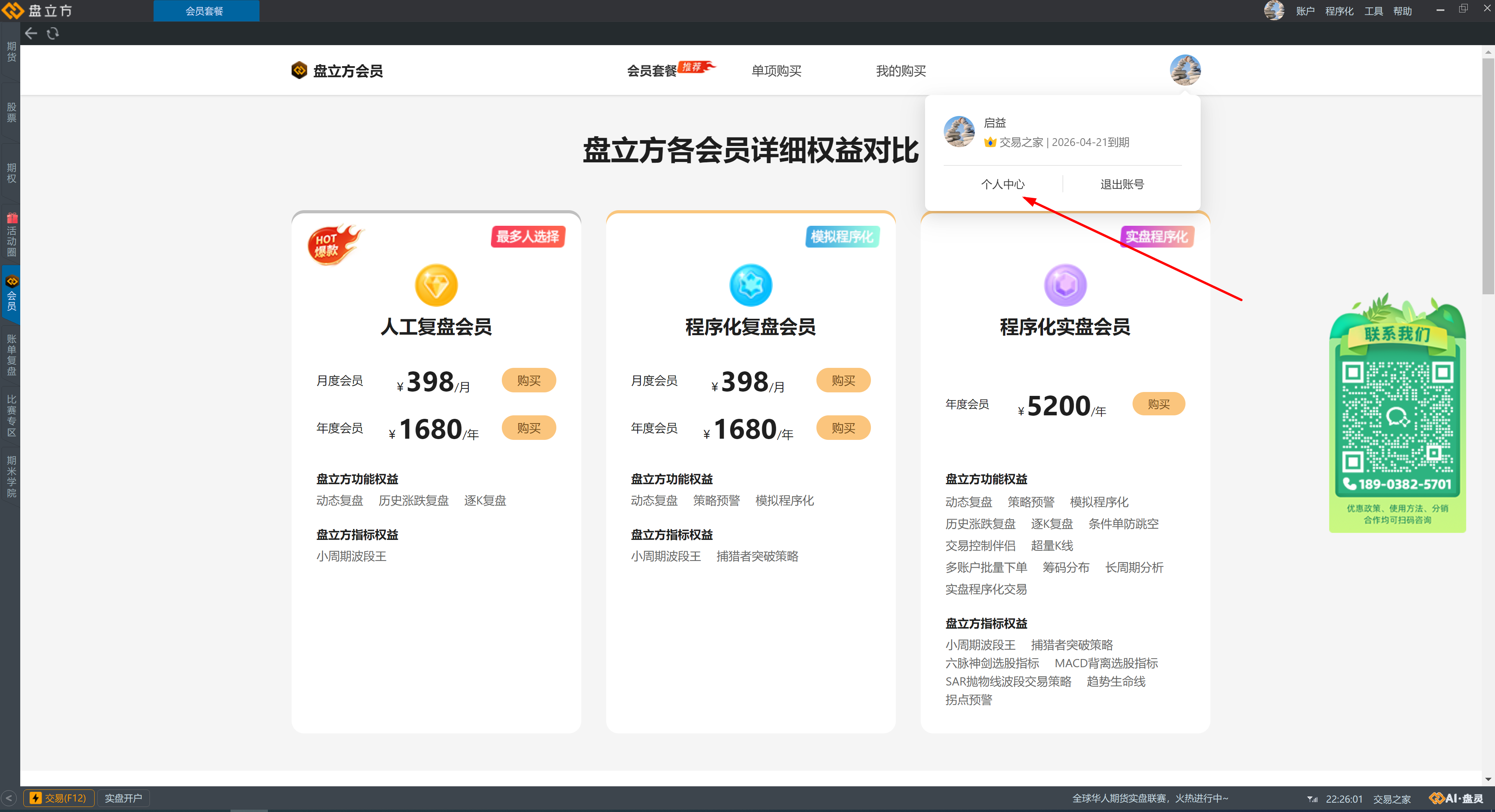Viewport: 1495px width, 812px height.
Task: Click SAR抛物线波段交易策略 text
Action: pos(1008,682)
